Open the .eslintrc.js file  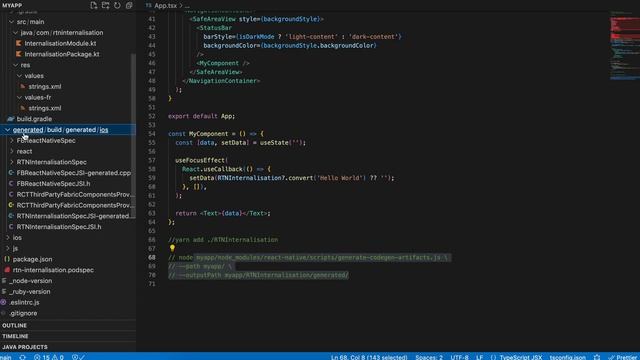click(24, 302)
